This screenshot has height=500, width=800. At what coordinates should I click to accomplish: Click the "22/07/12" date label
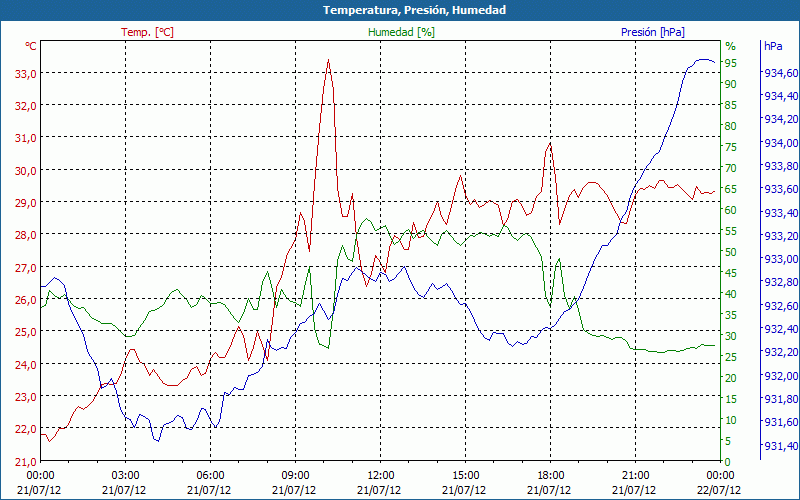(x=720, y=490)
